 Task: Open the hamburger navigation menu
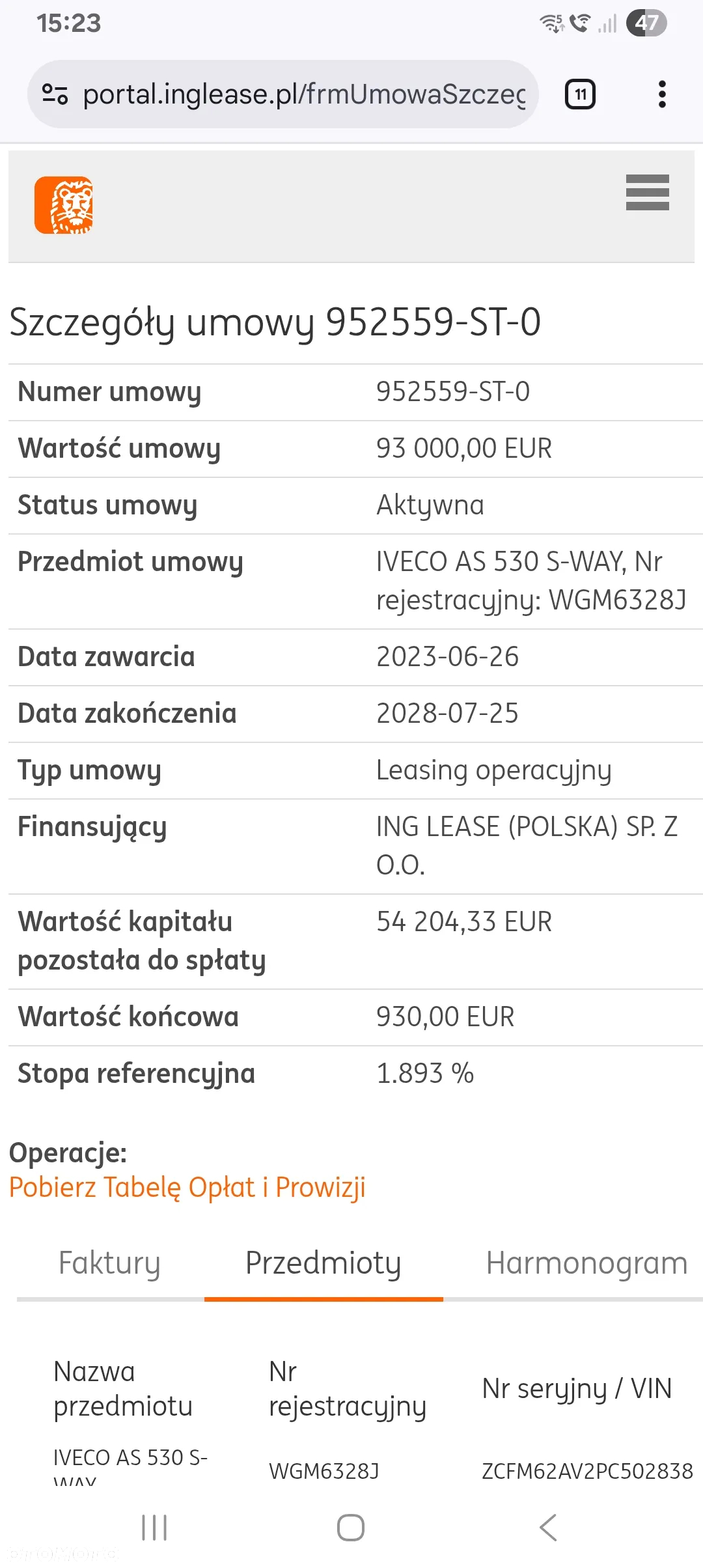(x=647, y=193)
